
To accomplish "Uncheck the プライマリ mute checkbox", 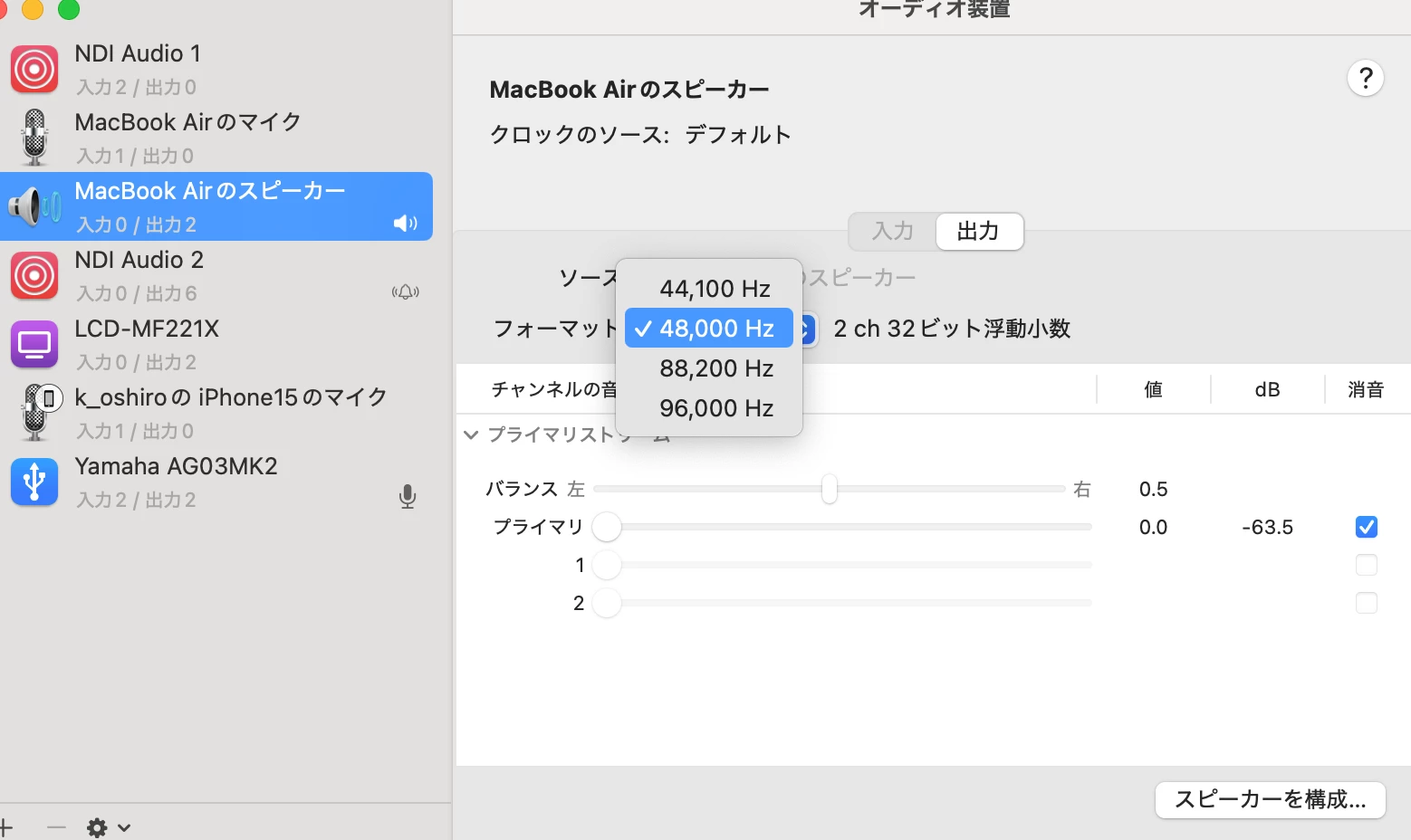I will pyautogui.click(x=1367, y=527).
